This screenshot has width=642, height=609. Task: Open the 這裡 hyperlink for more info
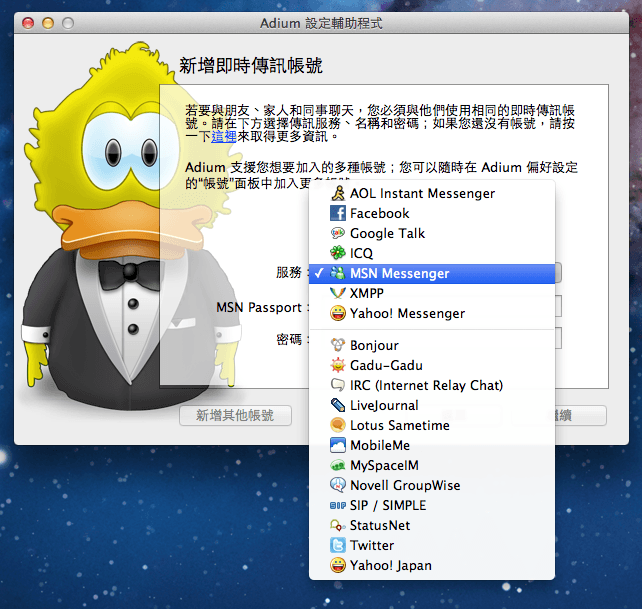(223, 136)
